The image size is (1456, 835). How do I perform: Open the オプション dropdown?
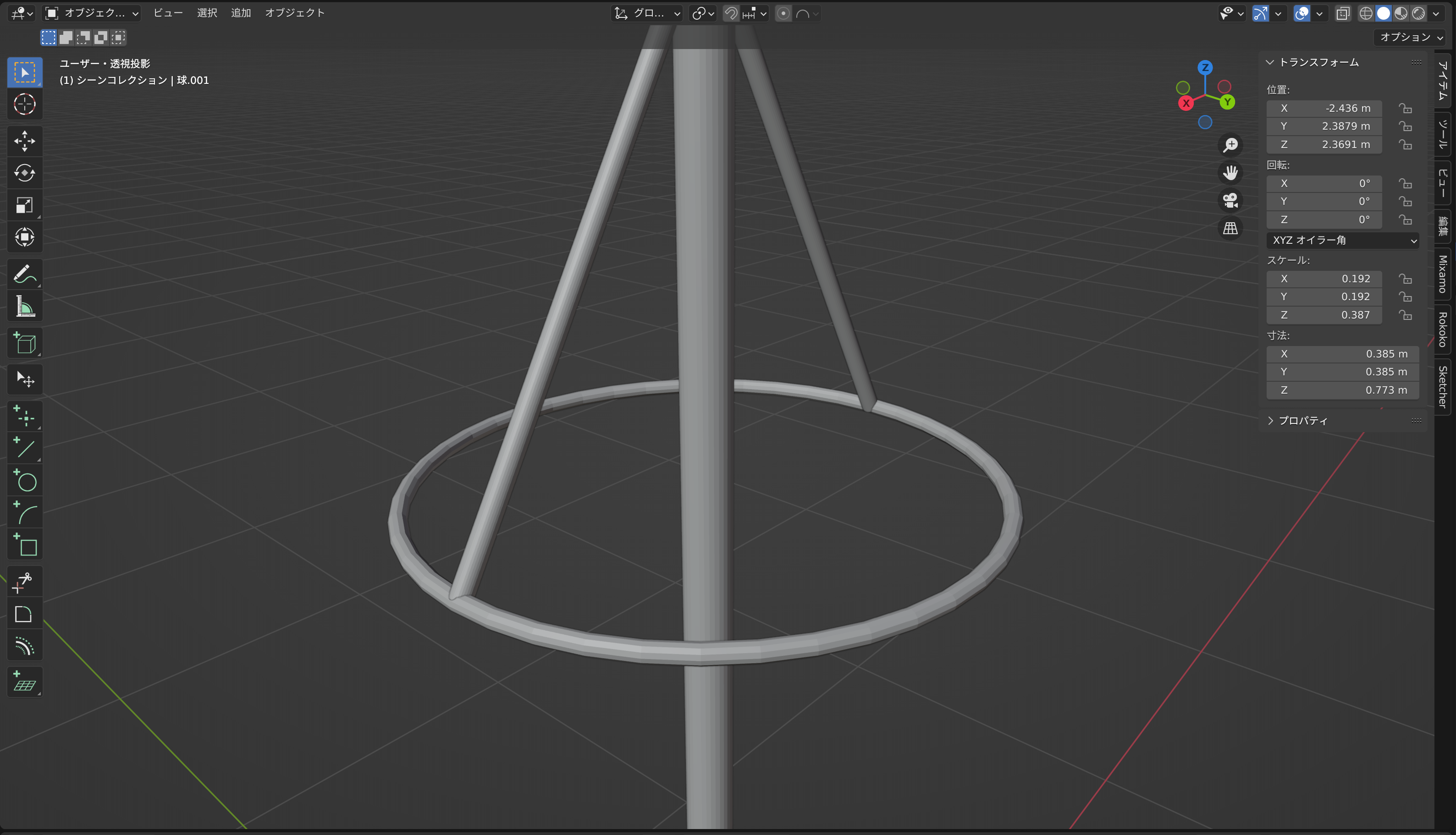coord(1410,37)
